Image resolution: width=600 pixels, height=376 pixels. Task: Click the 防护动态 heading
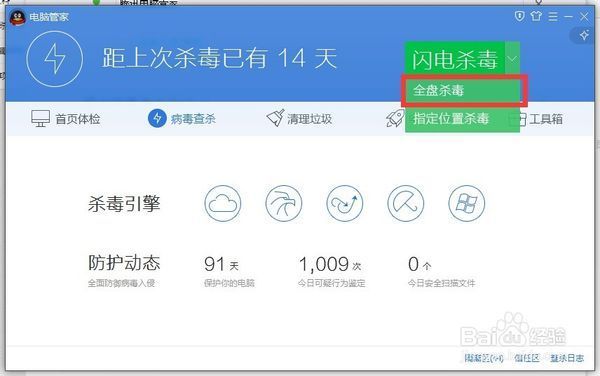point(124,263)
